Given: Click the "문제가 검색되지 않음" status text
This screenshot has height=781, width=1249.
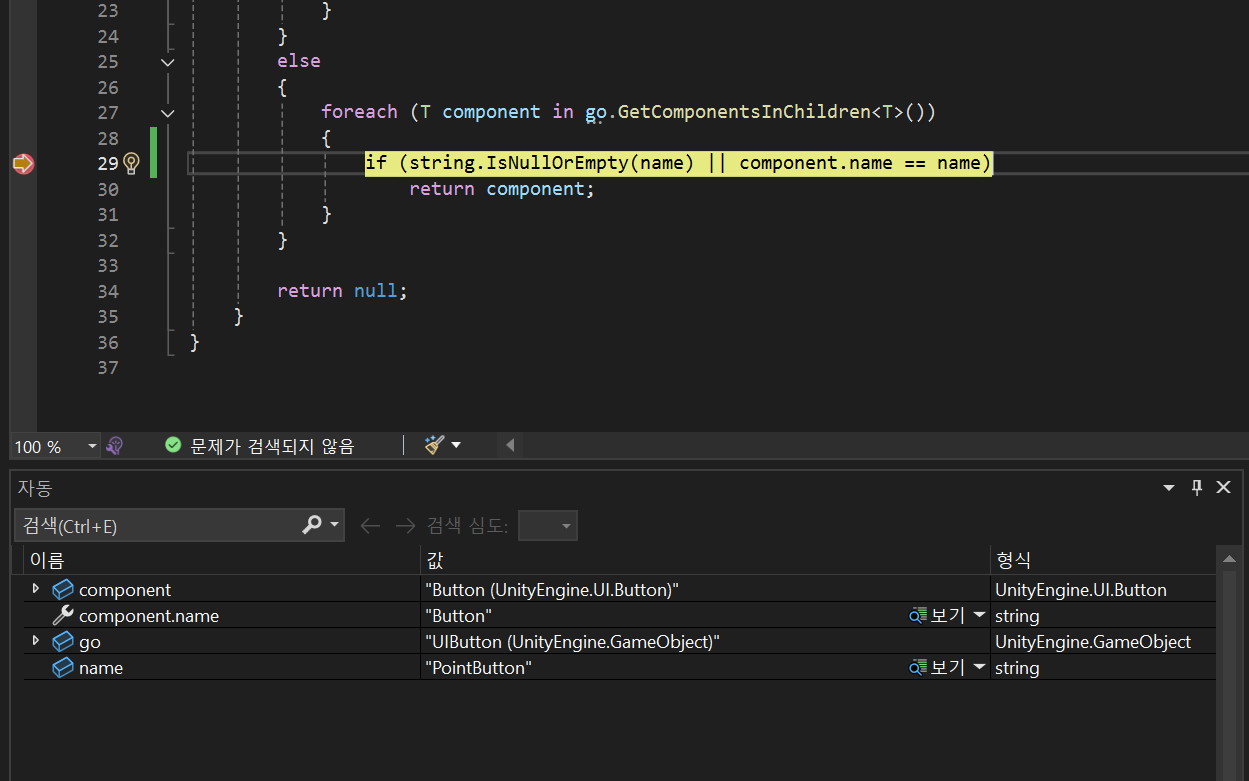Looking at the screenshot, I should click(272, 446).
